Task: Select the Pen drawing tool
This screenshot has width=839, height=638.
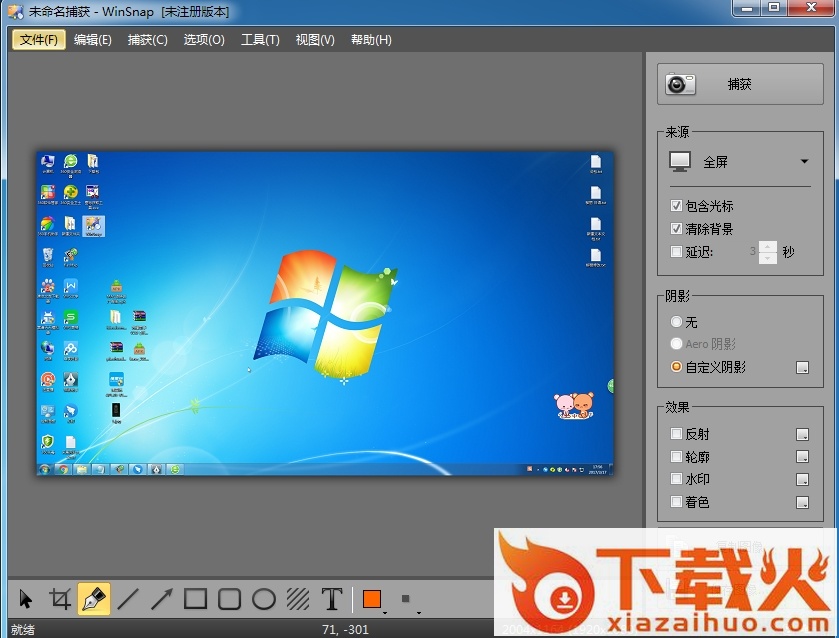Action: coord(94,599)
